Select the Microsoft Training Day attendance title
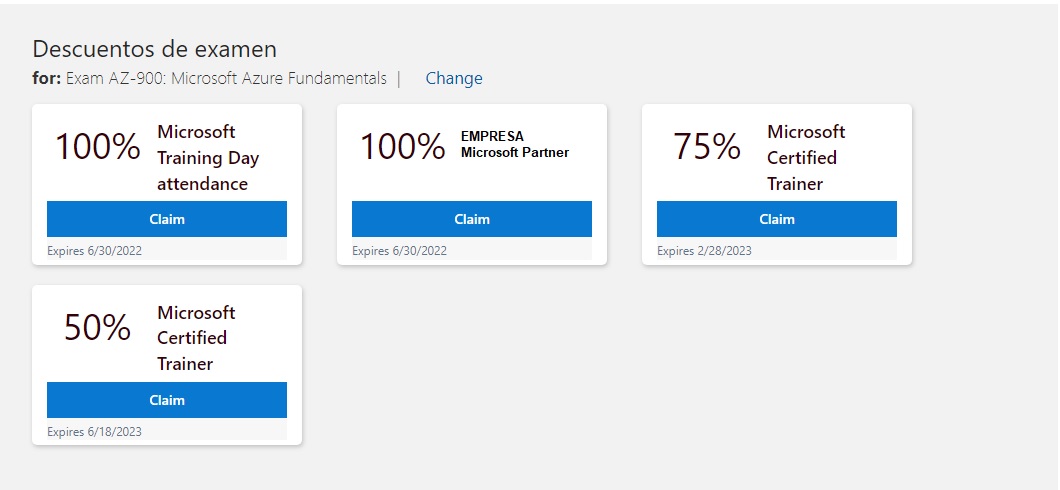Screen dimensions: 1060x490 (x=208, y=157)
